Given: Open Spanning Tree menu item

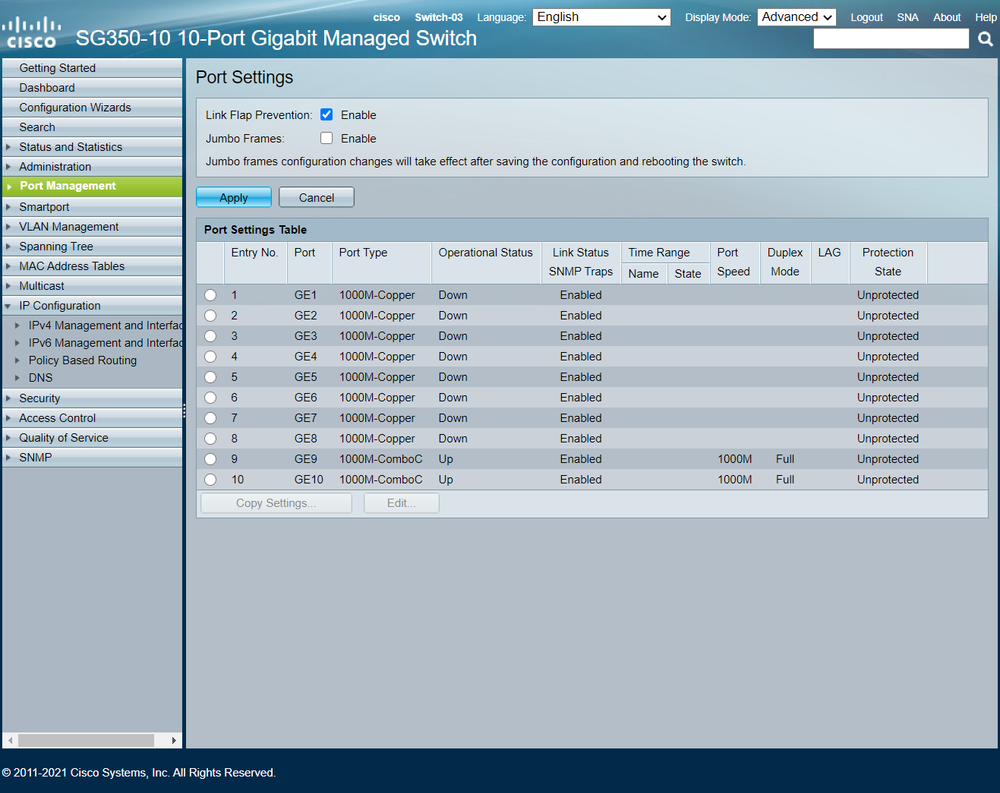Looking at the screenshot, I should coord(92,246).
